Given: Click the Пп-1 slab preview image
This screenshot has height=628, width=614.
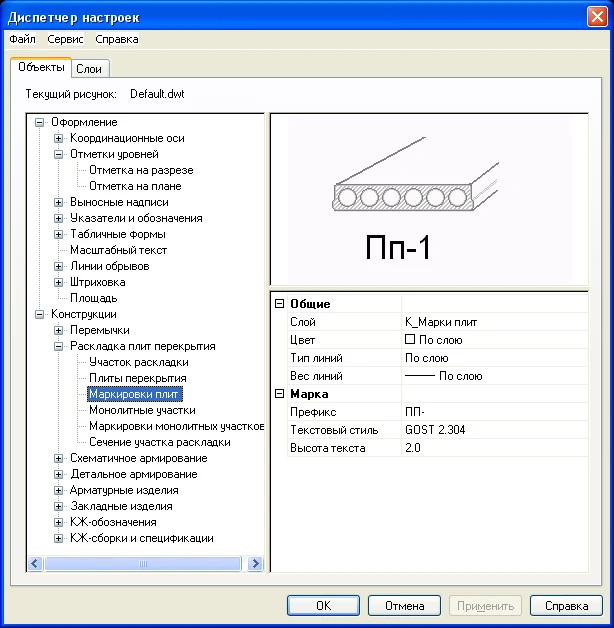Looking at the screenshot, I should (430, 200).
